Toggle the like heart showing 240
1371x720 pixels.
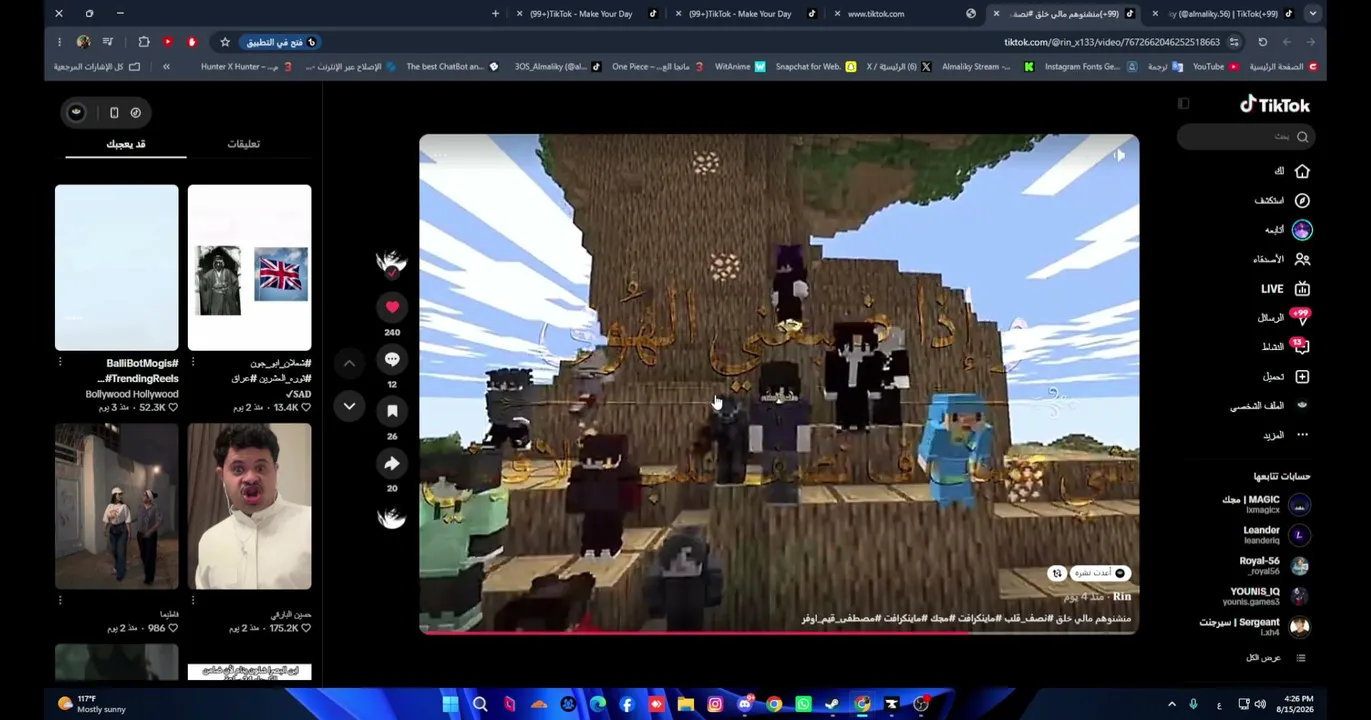392,307
